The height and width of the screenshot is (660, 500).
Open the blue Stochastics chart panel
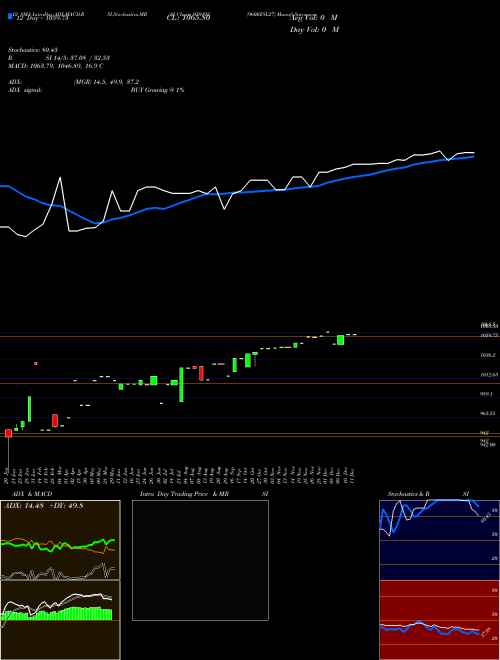point(439,540)
